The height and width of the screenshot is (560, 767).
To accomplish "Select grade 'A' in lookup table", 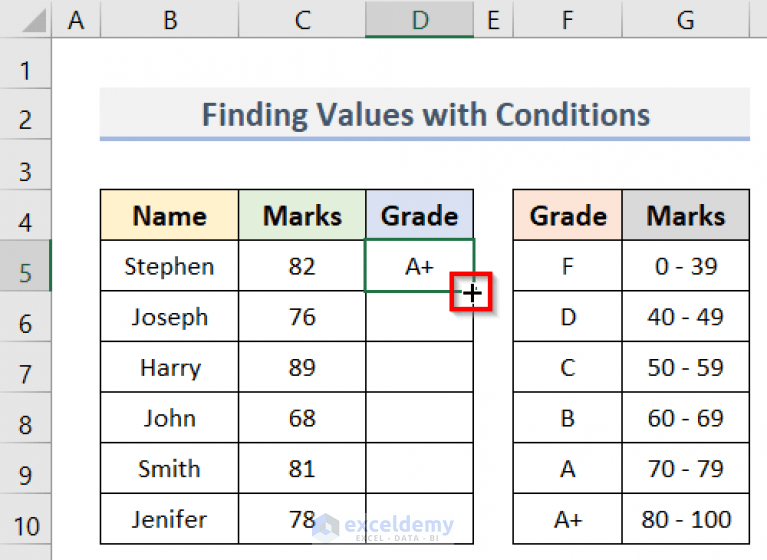I will point(567,469).
